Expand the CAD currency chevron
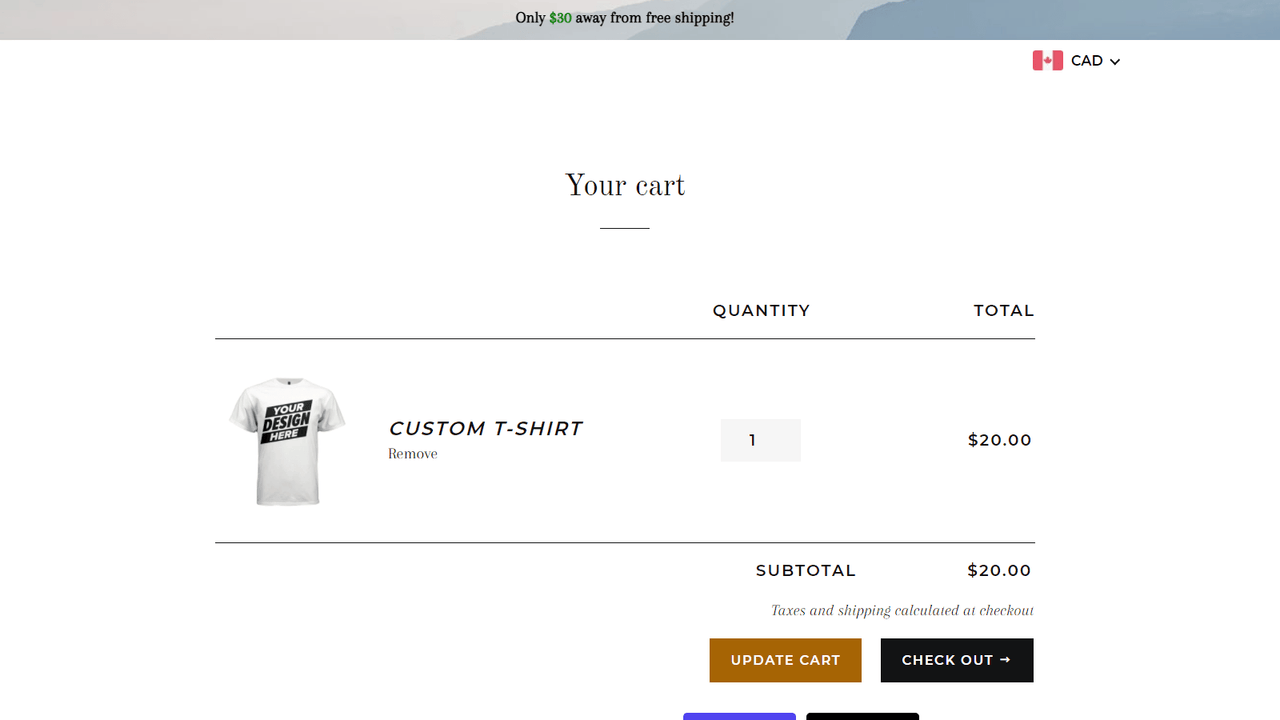This screenshot has height=720, width=1280. (x=1115, y=62)
